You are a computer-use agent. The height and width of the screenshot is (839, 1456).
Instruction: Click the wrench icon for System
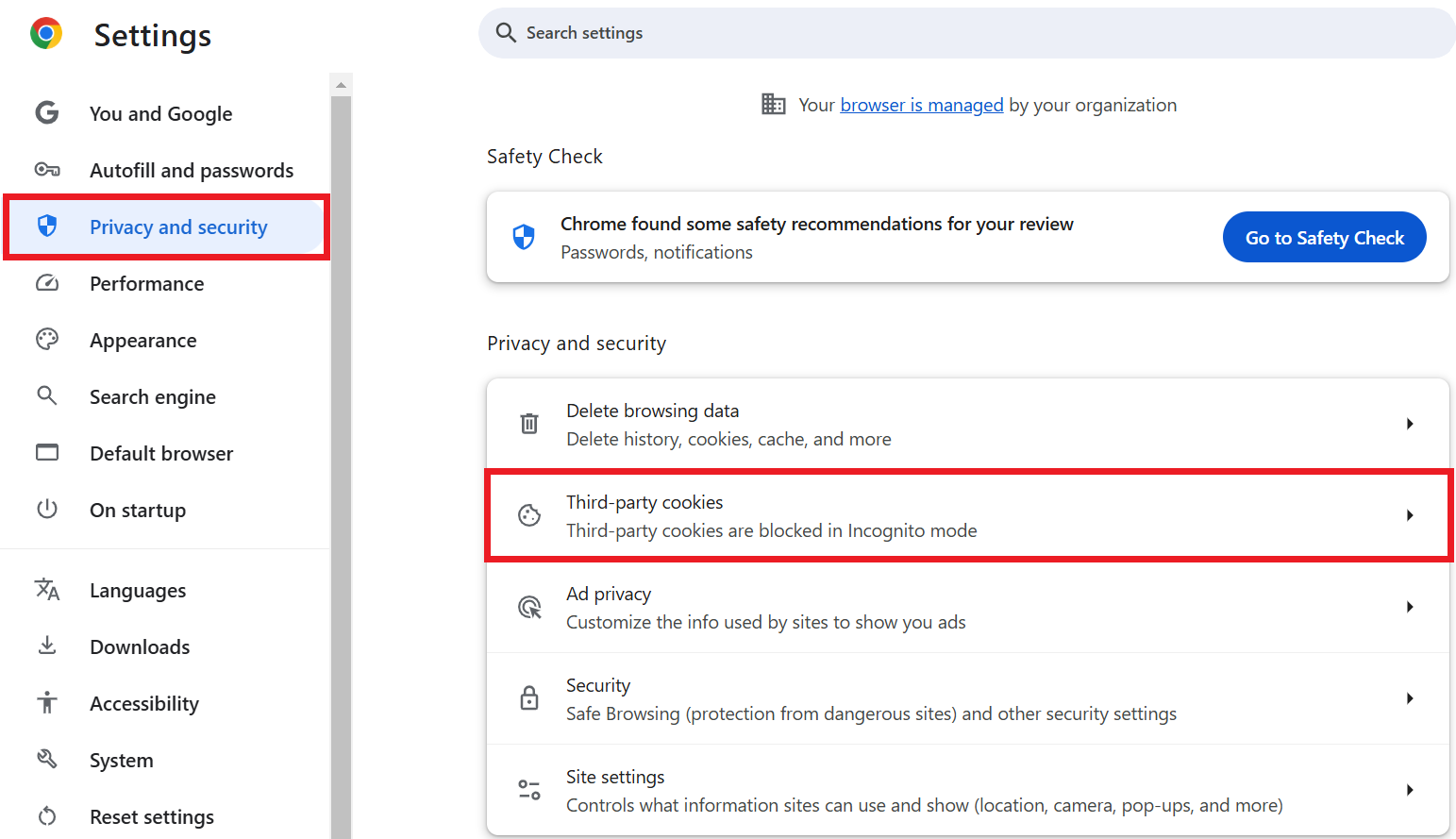[47, 759]
